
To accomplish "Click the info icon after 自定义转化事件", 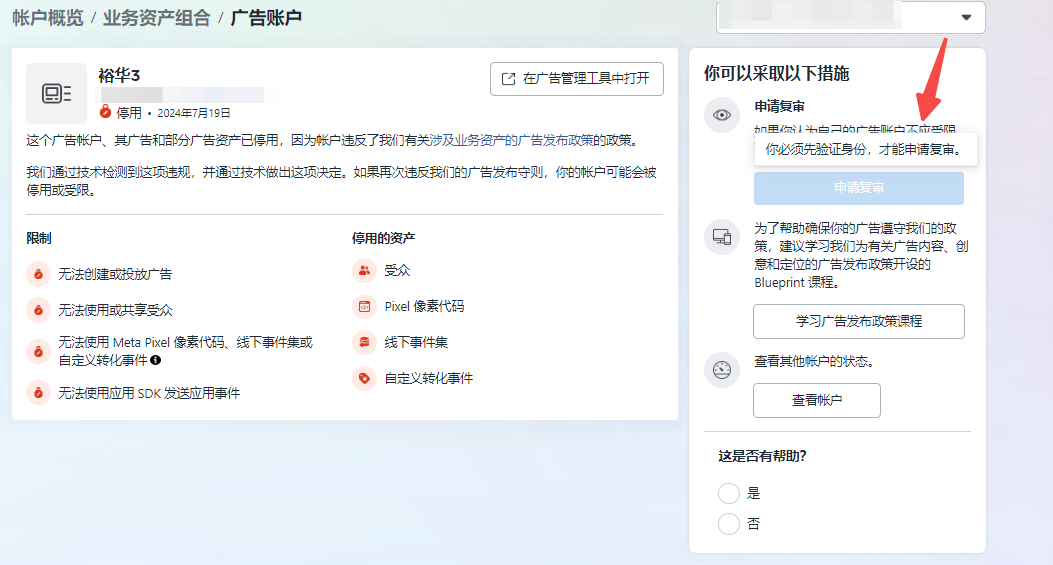I will pos(156,360).
